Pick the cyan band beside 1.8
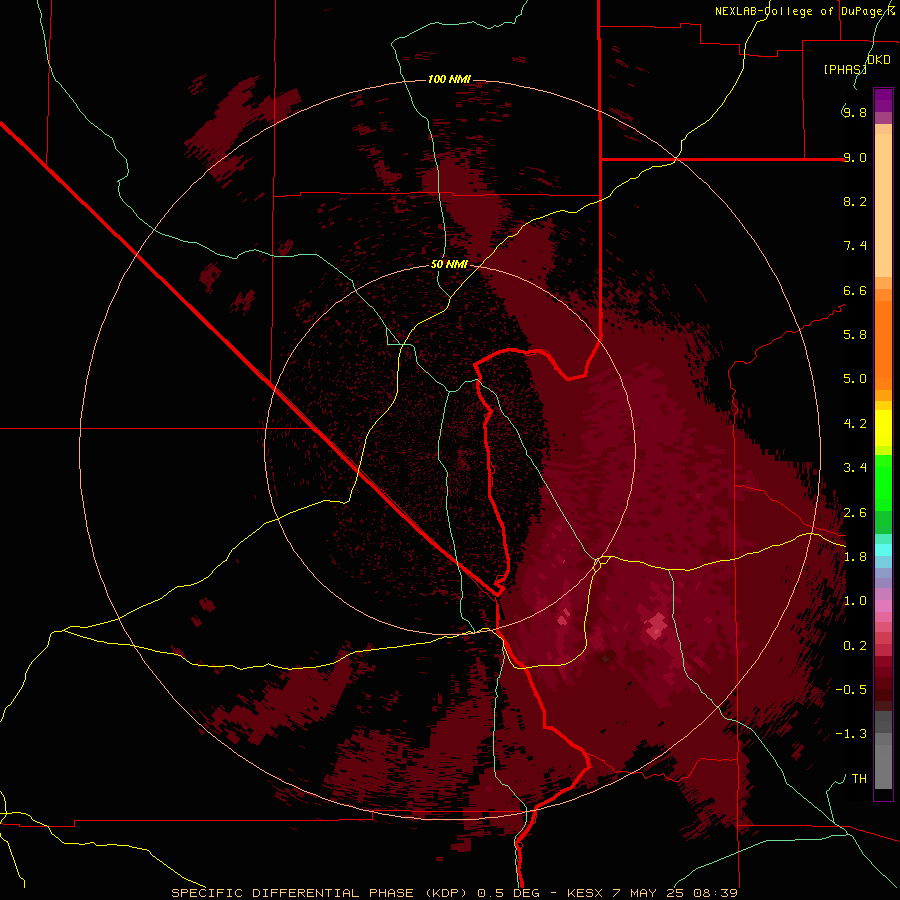 pyautogui.click(x=883, y=550)
